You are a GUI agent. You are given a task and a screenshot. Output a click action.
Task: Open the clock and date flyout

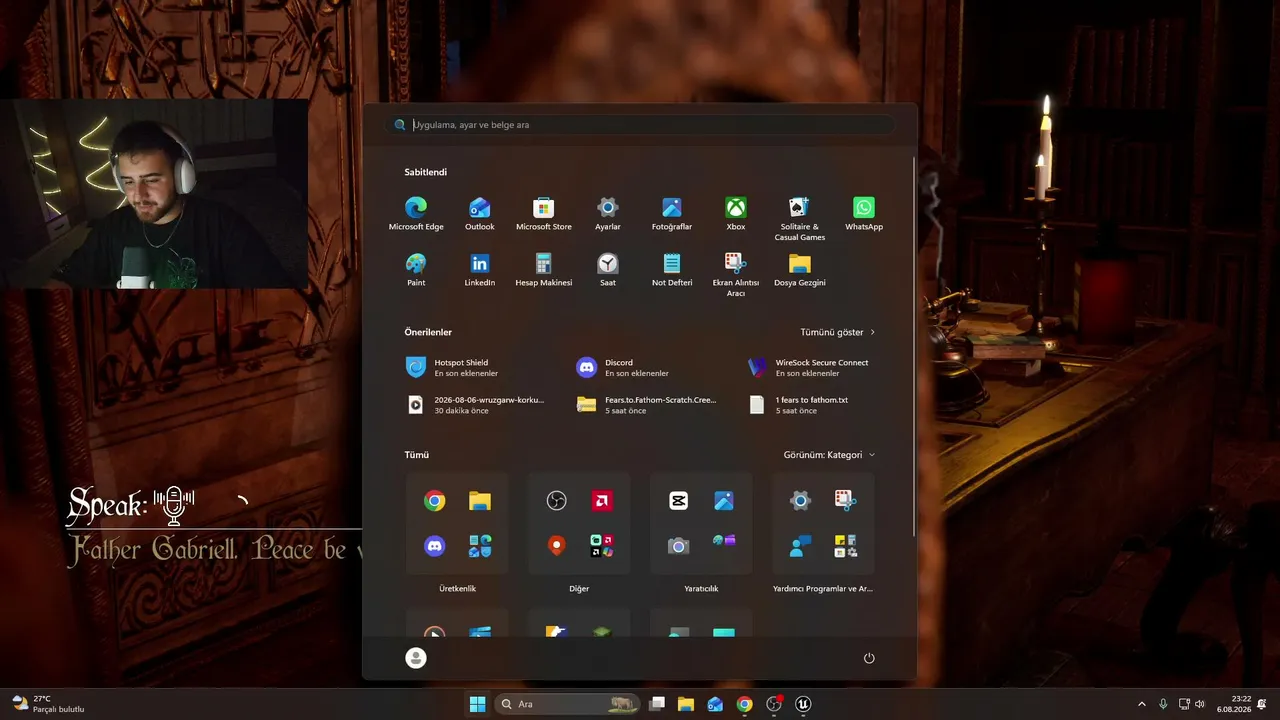pos(1234,704)
